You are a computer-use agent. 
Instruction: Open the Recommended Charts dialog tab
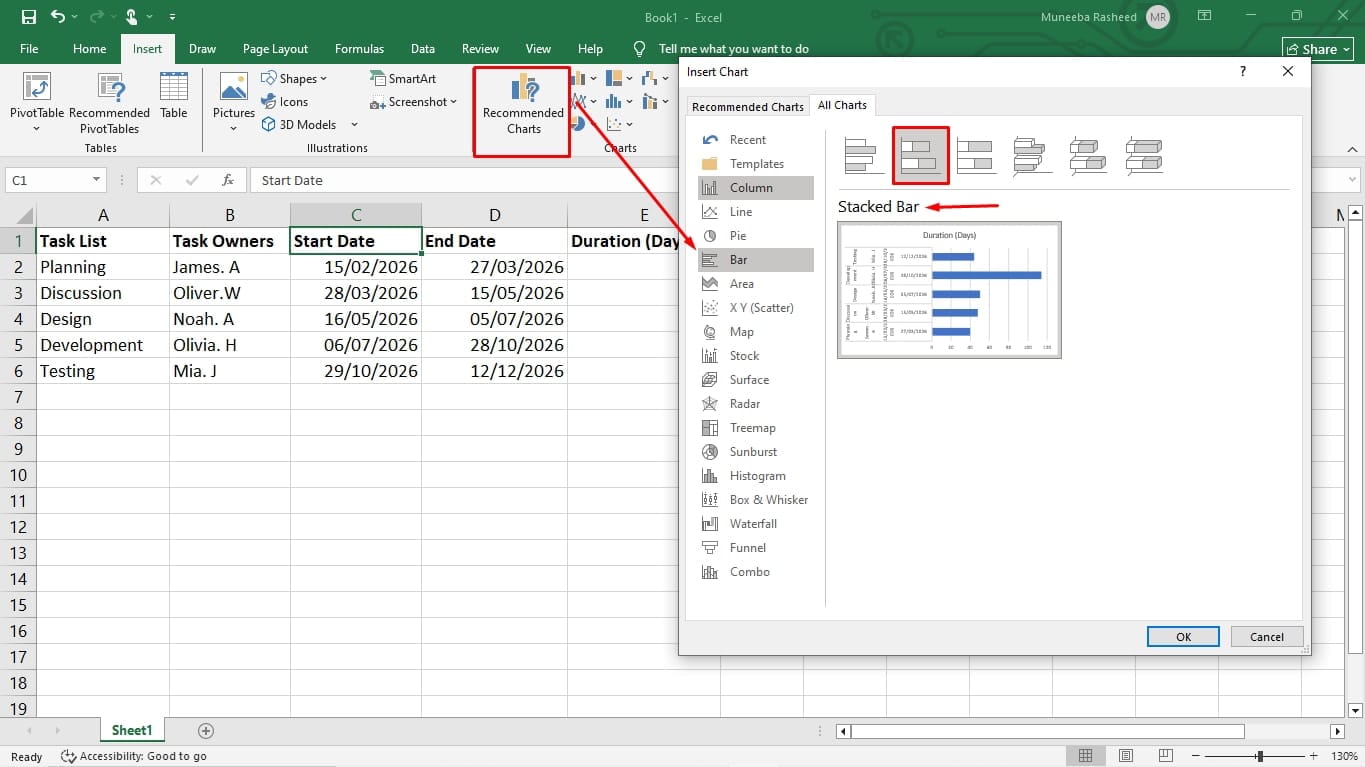[x=748, y=106]
